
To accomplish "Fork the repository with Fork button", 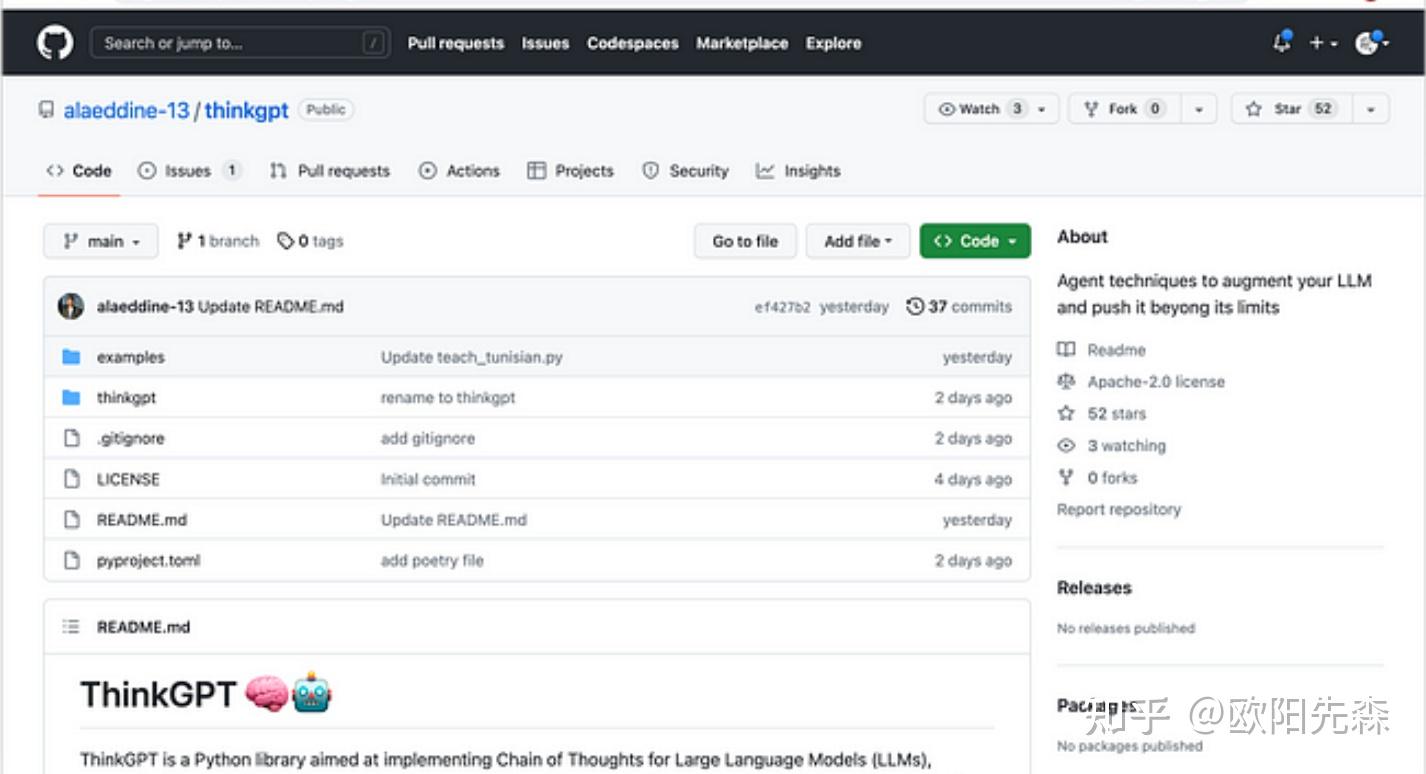I will (1126, 109).
